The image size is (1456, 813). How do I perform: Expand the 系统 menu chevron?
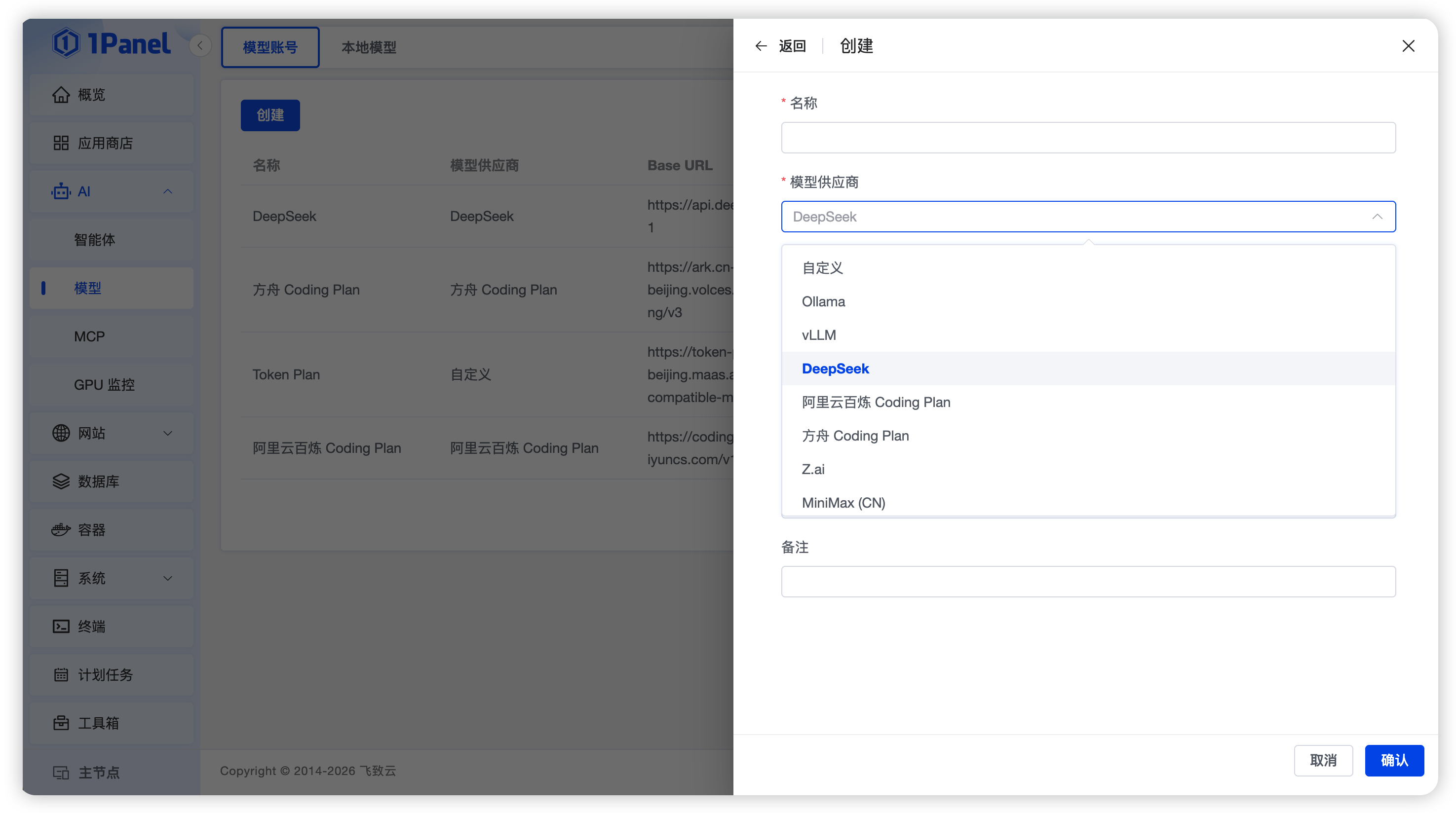(168, 578)
